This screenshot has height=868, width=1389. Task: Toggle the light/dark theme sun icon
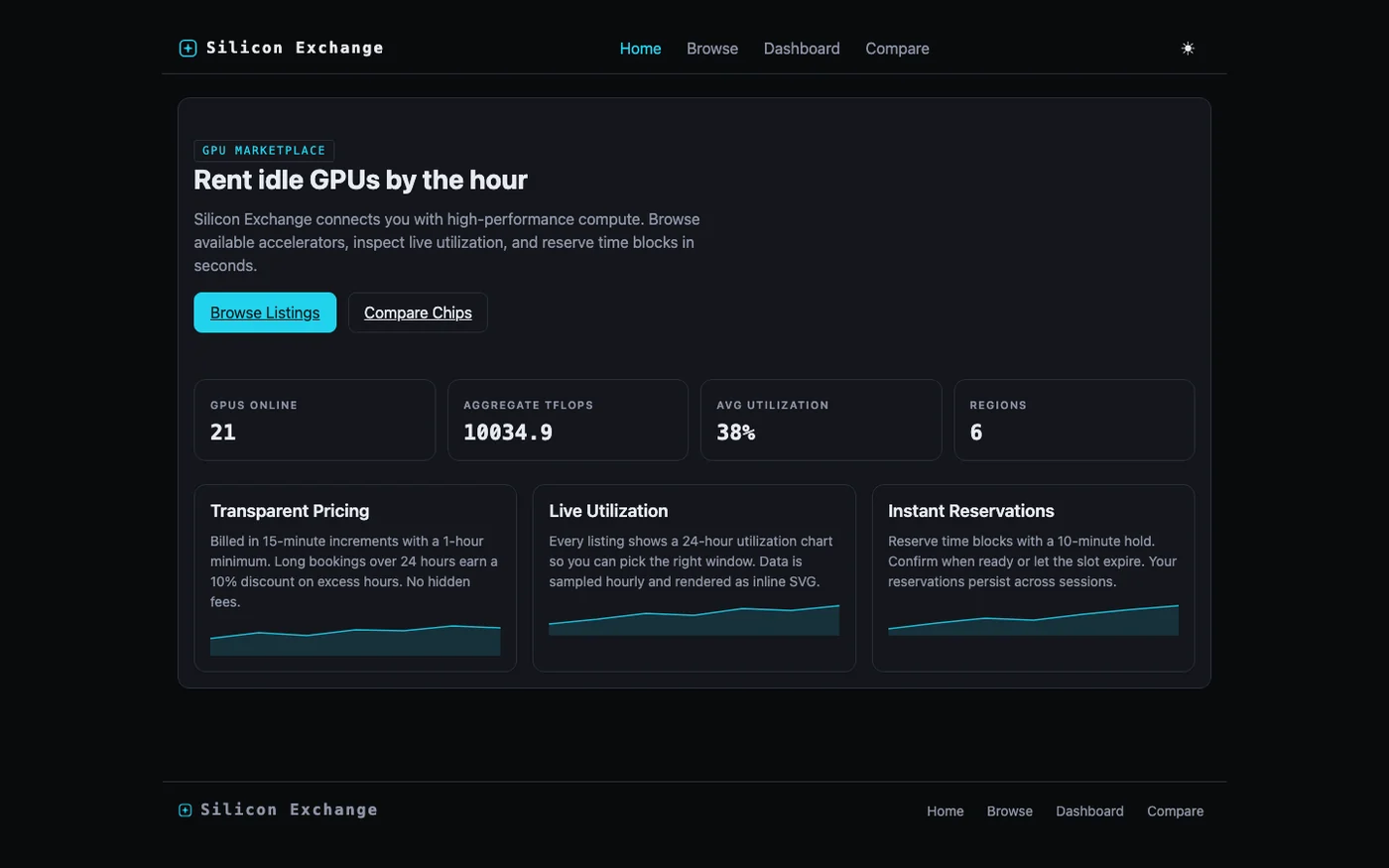pos(1188,48)
